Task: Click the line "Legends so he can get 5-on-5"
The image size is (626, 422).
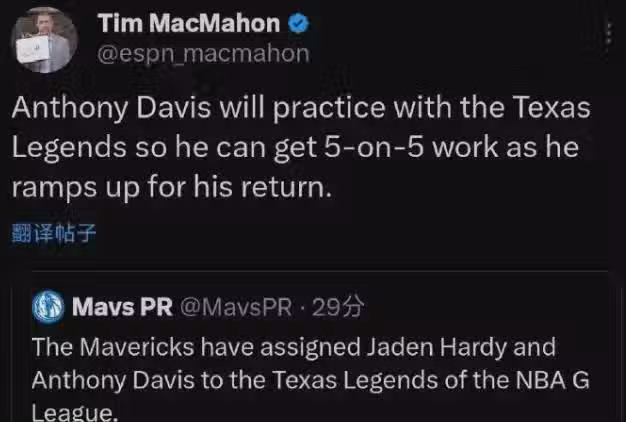Action: [x=295, y=147]
